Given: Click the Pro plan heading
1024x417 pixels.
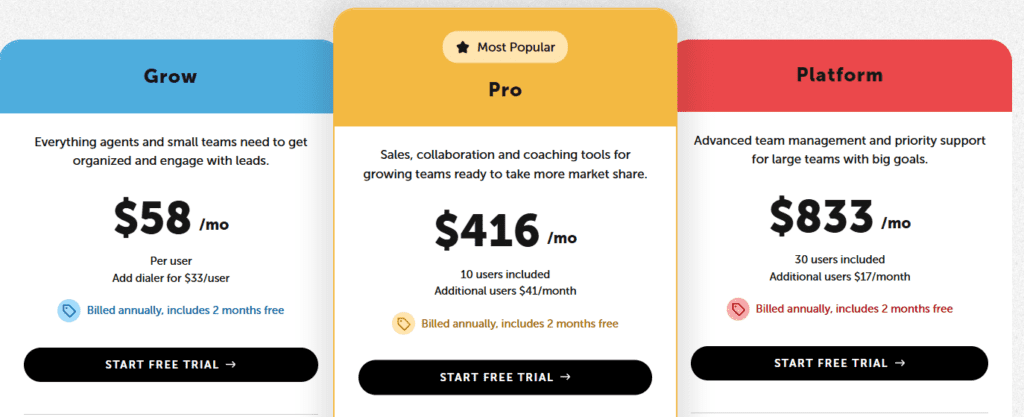Looking at the screenshot, I should click(x=505, y=89).
